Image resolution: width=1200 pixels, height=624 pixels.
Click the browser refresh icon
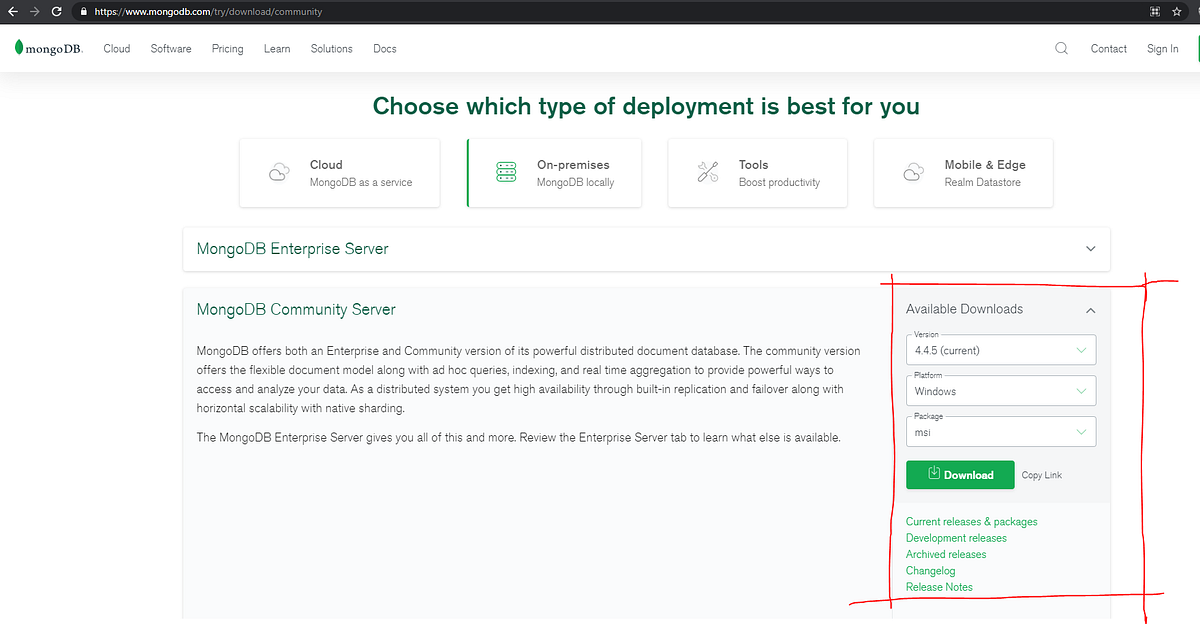click(x=57, y=11)
